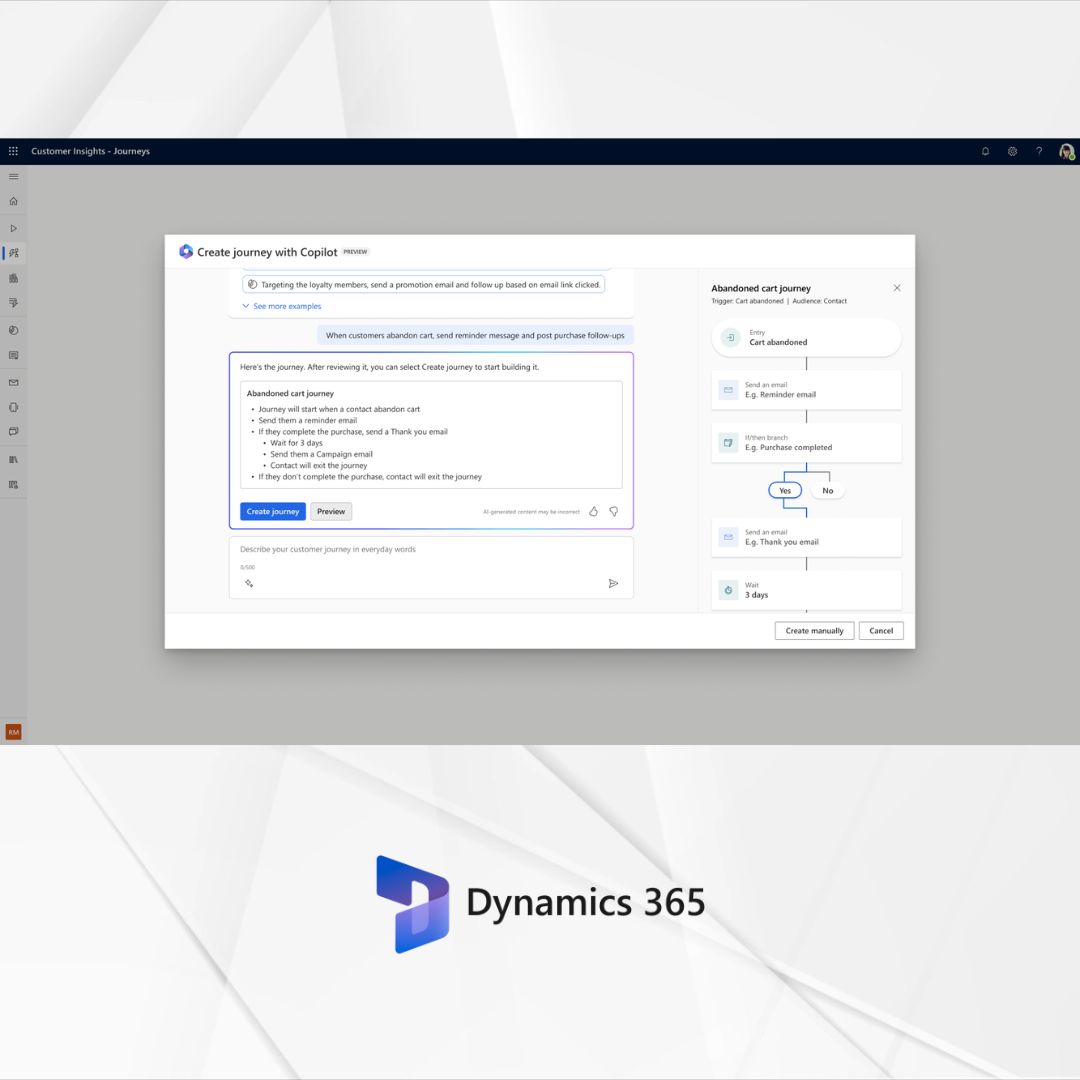Click 'Send them a Campaign email' bullet
Viewport: 1080px width, 1080px height.
coord(321,454)
